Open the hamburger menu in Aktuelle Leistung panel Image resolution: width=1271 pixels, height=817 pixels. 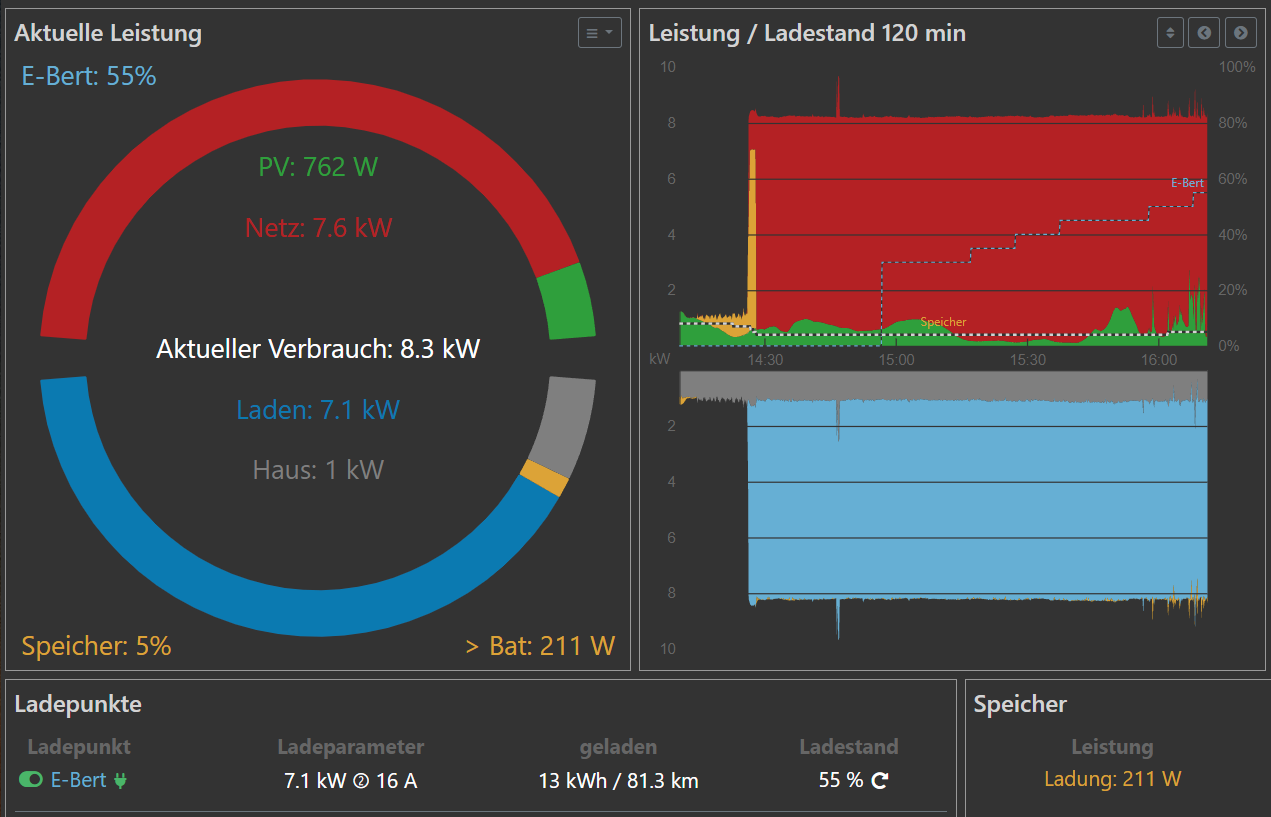(599, 33)
